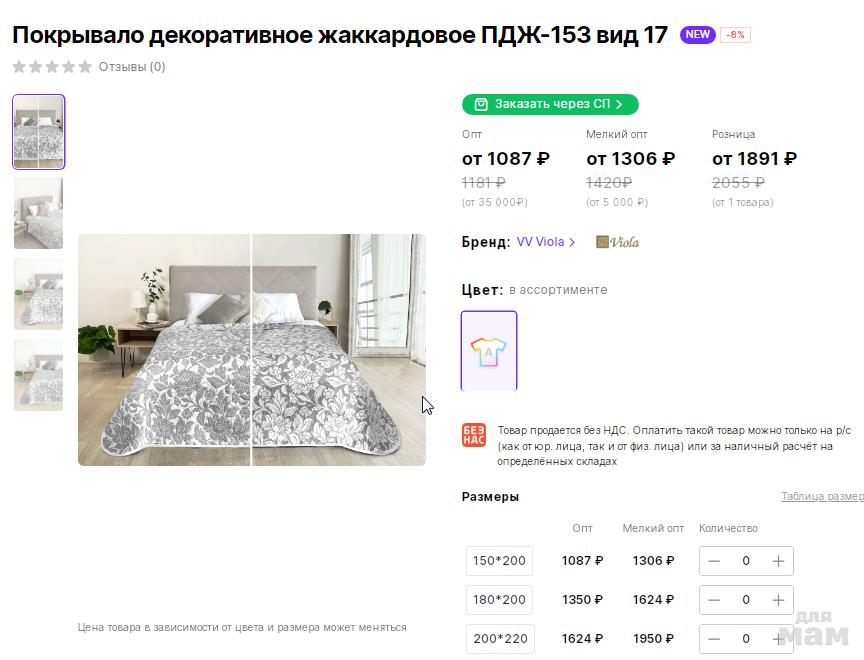Click quantity field for size 200*220
This screenshot has width=864, height=660.
(746, 639)
